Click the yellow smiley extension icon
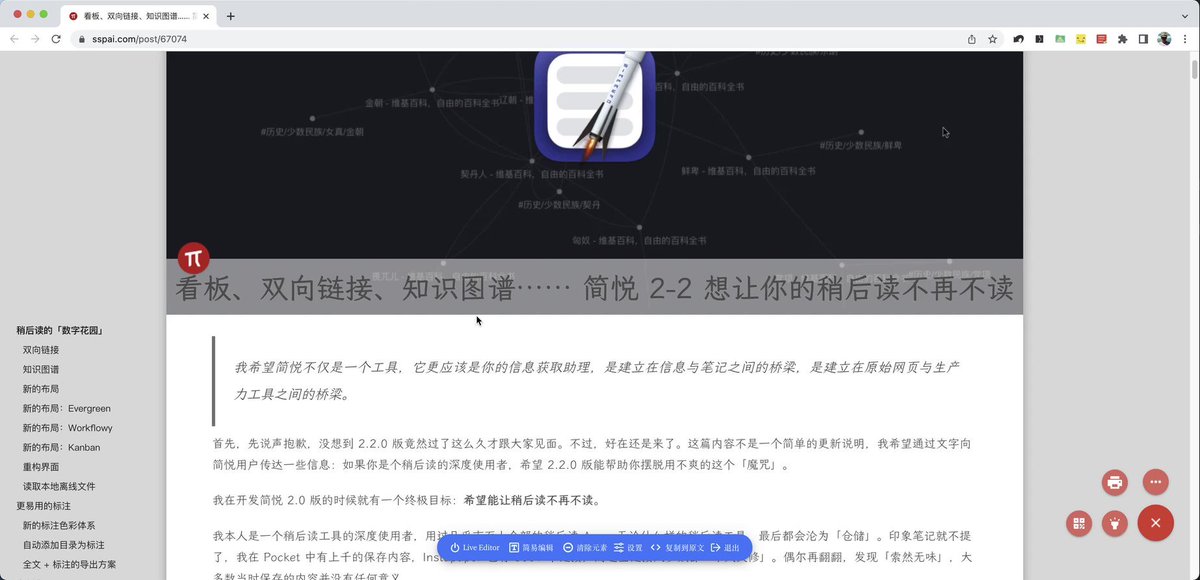The height and width of the screenshot is (580, 1200). click(1081, 39)
